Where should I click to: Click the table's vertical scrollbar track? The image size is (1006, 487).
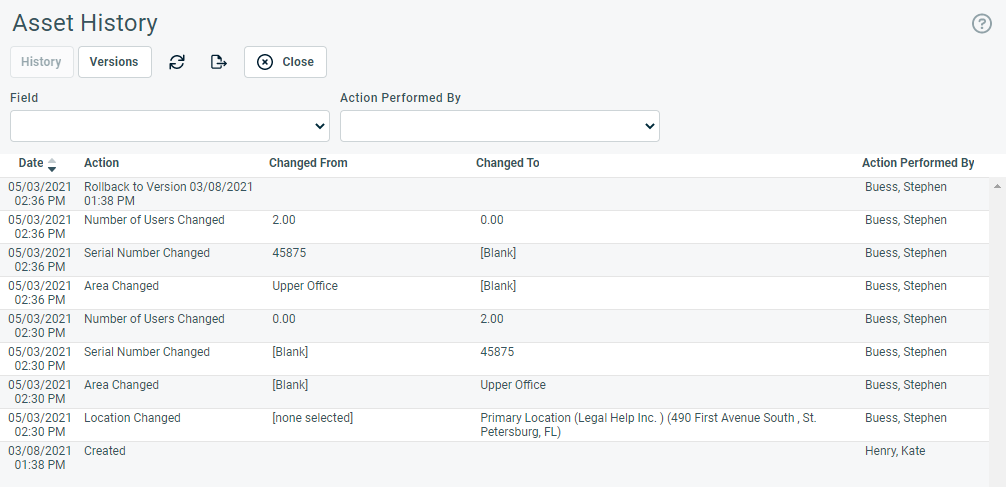pos(997,334)
